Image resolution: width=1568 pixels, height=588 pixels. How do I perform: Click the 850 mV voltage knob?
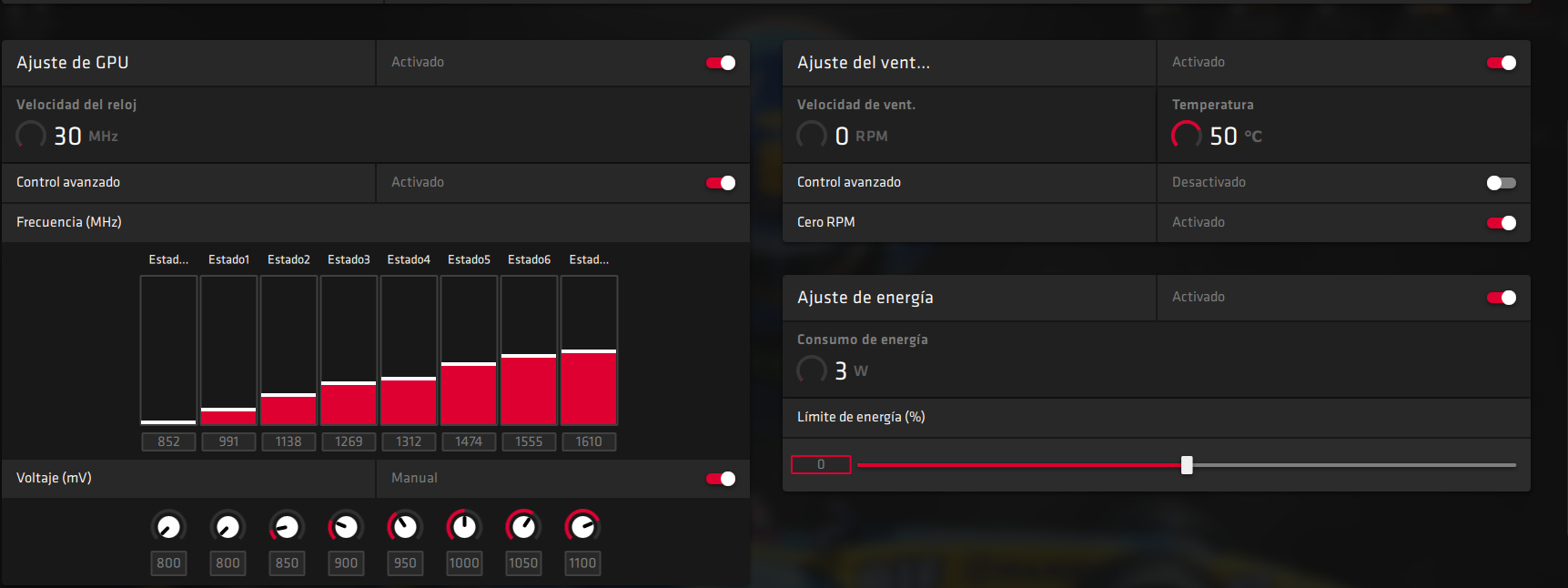(x=287, y=526)
